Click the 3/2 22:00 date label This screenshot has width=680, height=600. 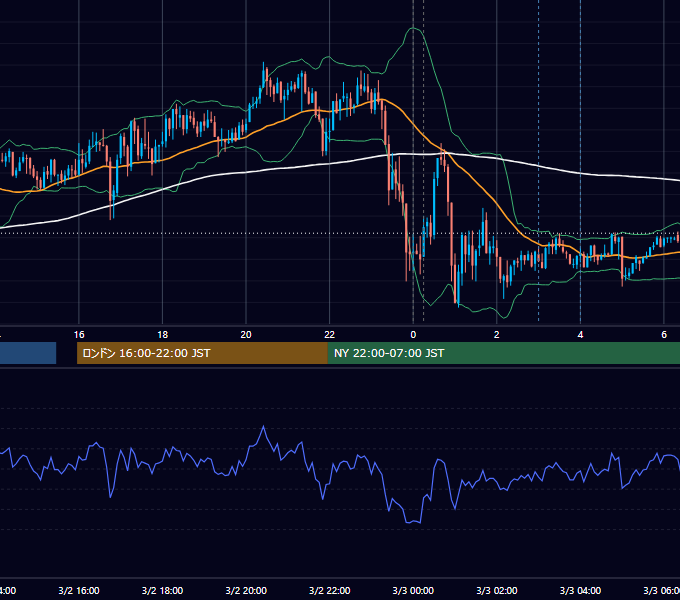(x=330, y=590)
